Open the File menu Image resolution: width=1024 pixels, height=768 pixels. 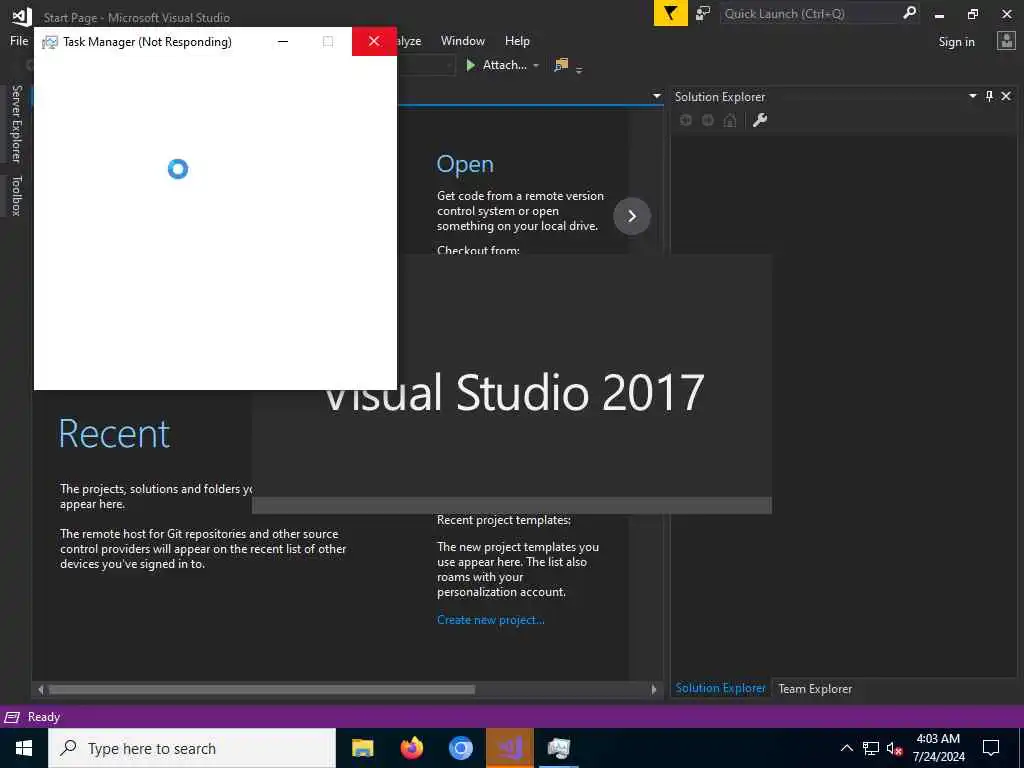point(19,40)
